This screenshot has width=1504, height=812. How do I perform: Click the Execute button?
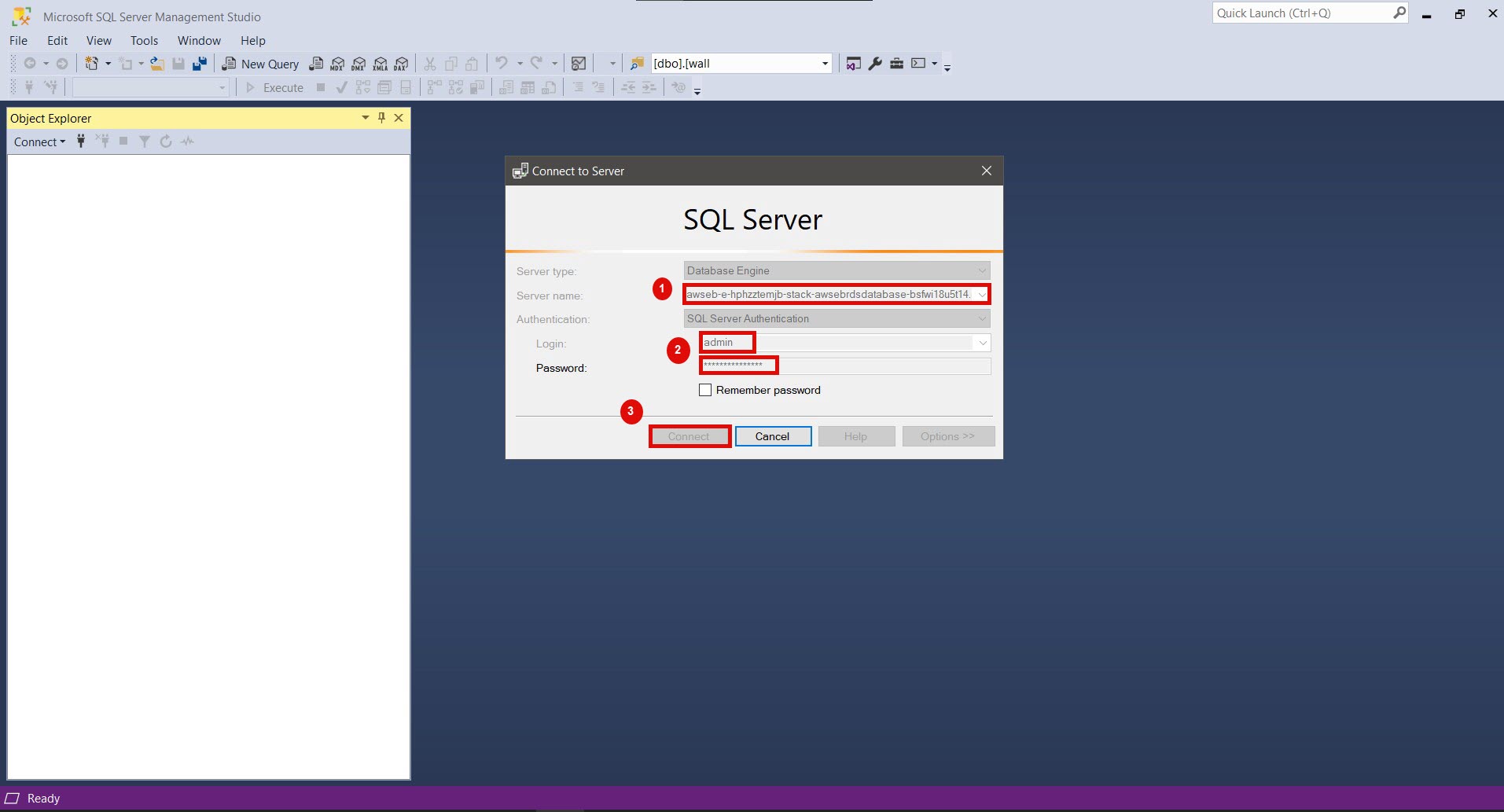(x=274, y=87)
